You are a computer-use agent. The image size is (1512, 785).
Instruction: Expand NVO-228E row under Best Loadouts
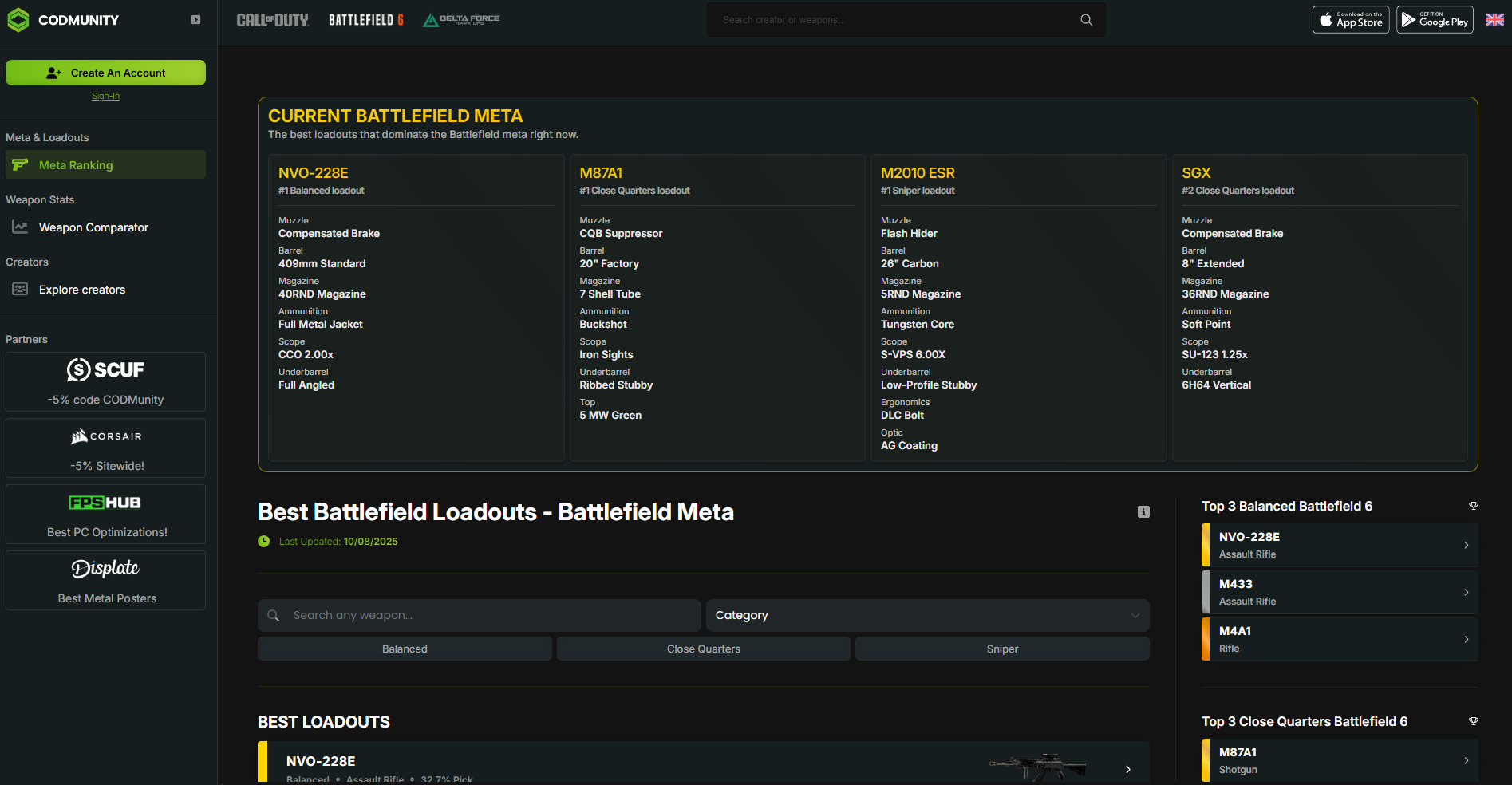click(x=704, y=763)
